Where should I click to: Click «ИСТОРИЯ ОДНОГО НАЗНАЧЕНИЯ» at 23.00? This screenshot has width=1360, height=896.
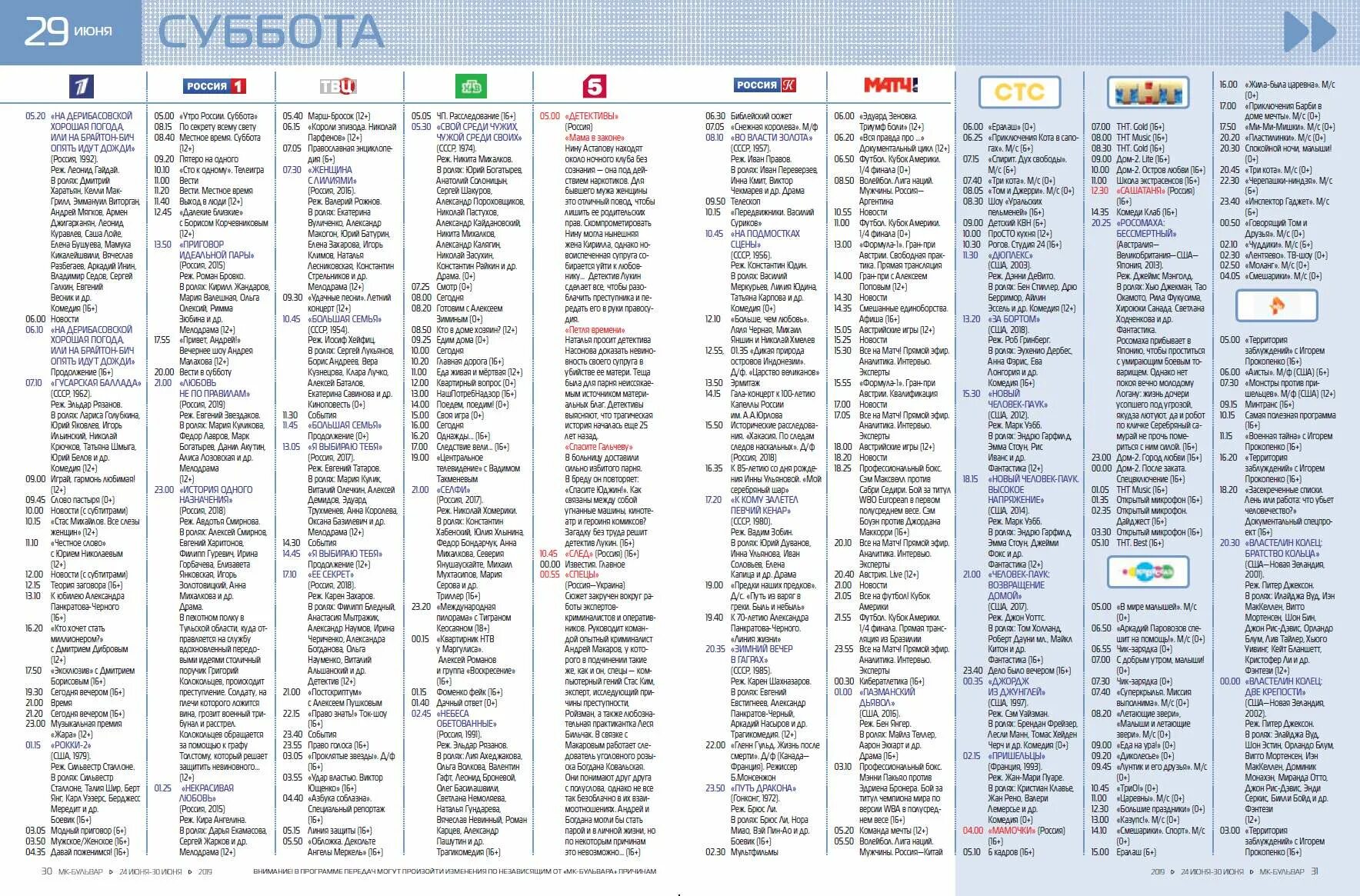(x=216, y=495)
